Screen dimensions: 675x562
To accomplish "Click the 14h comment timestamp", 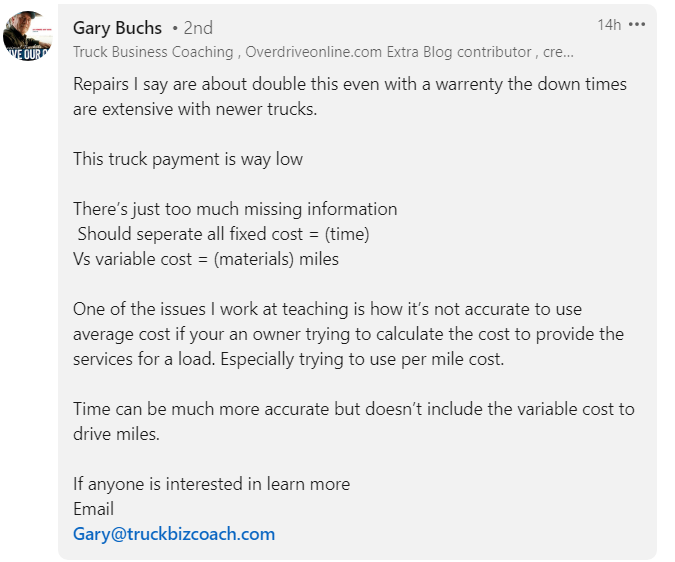I will coord(609,25).
